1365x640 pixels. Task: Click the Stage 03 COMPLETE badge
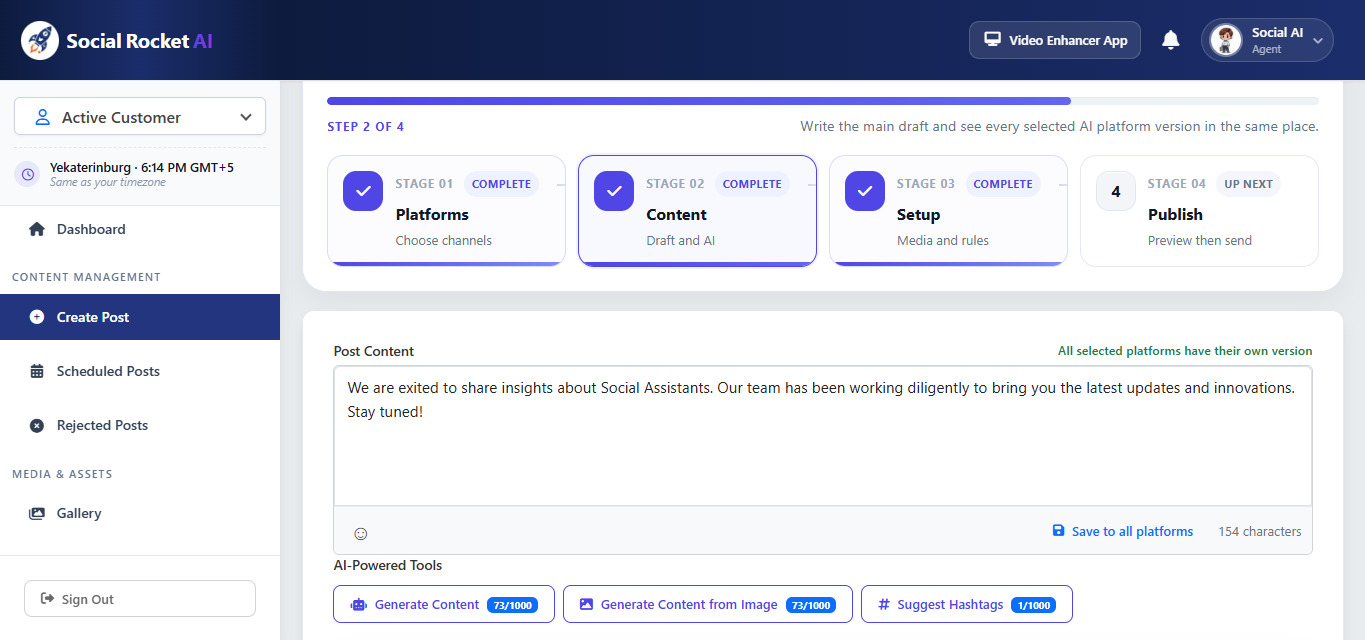point(1003,184)
